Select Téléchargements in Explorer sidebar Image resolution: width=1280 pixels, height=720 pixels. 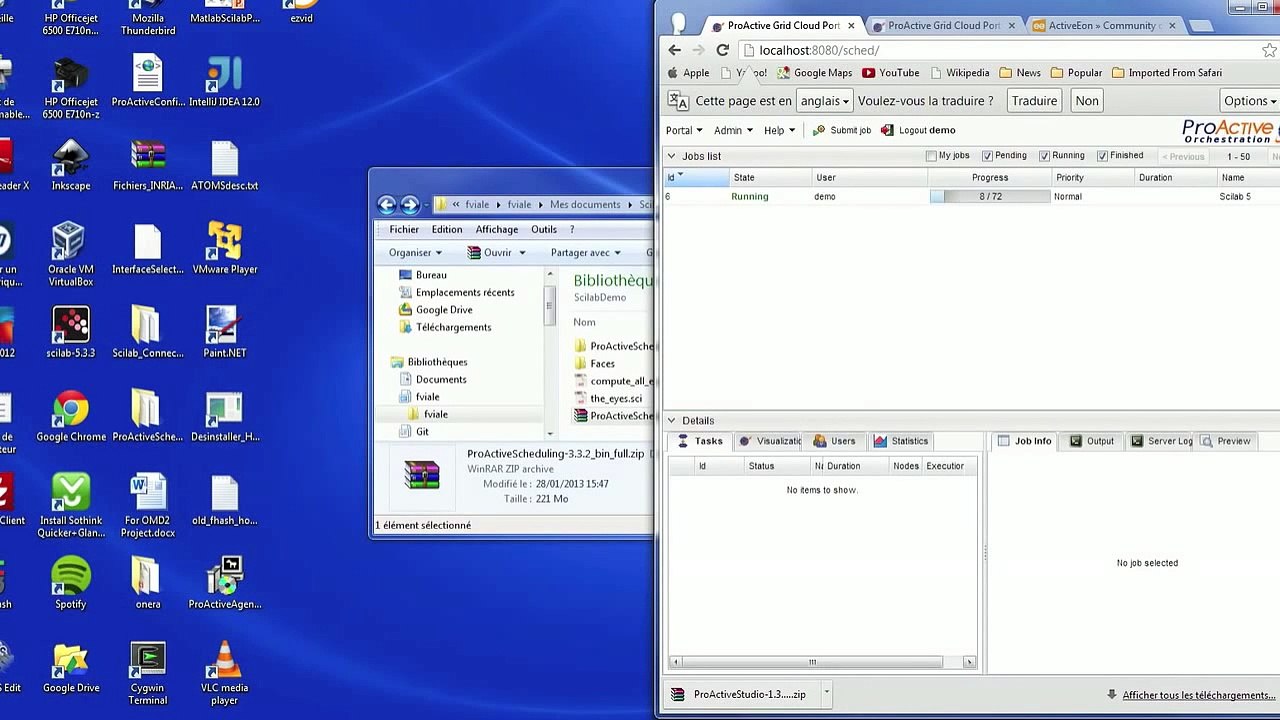pyautogui.click(x=453, y=327)
